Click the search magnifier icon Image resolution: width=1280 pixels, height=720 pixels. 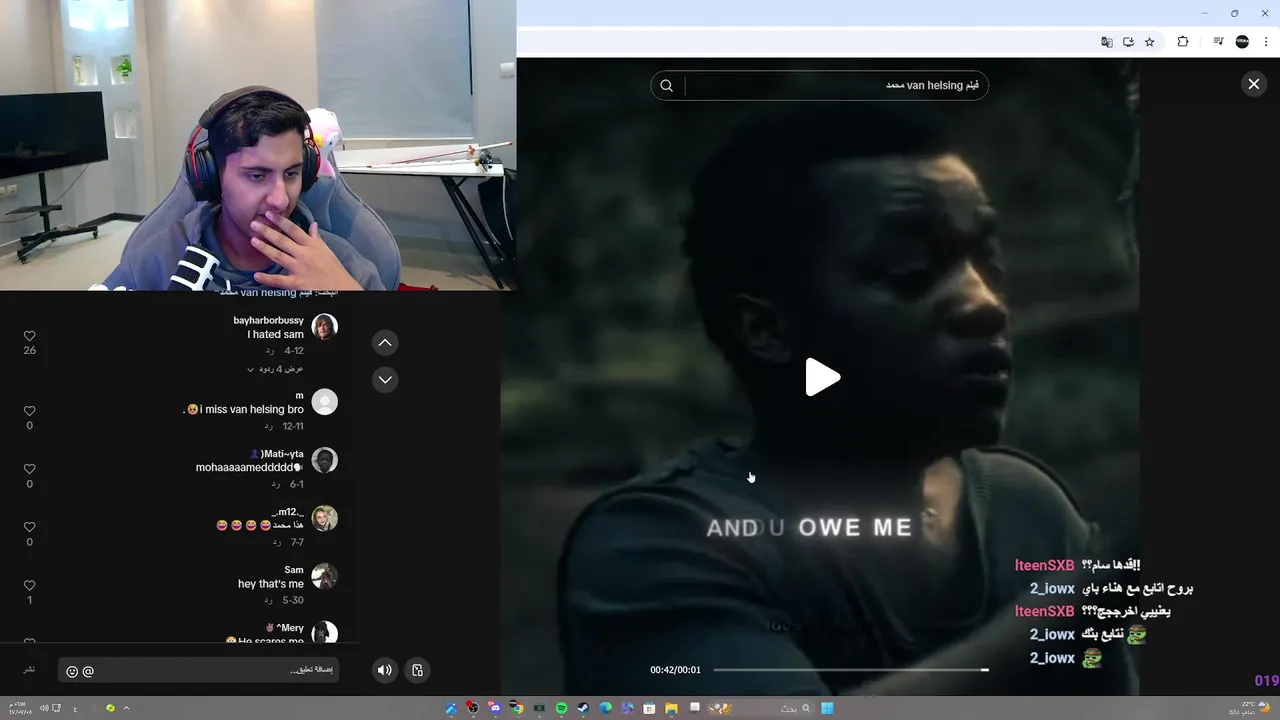[x=667, y=85]
